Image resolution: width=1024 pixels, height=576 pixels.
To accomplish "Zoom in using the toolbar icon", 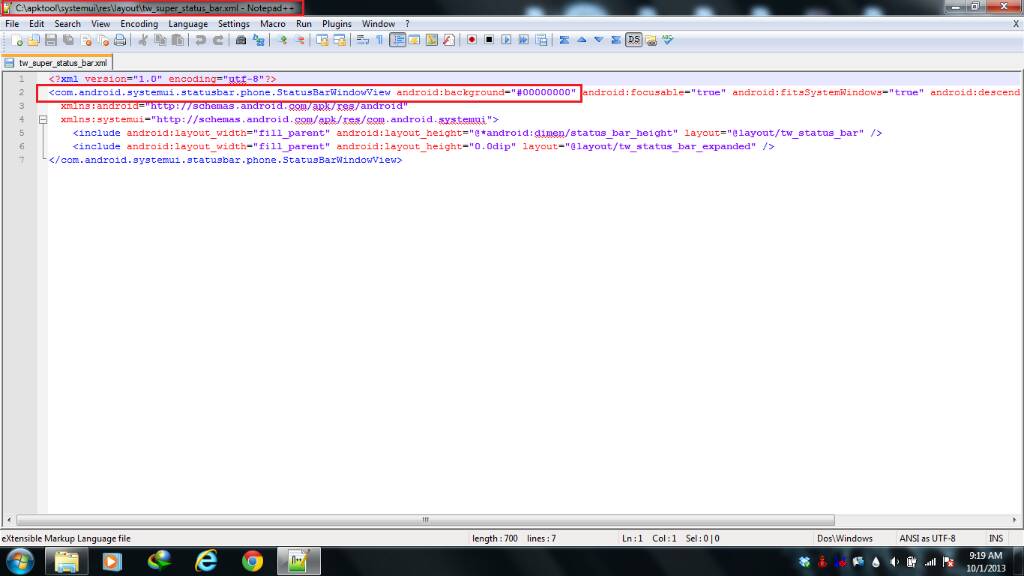I will coord(282,40).
